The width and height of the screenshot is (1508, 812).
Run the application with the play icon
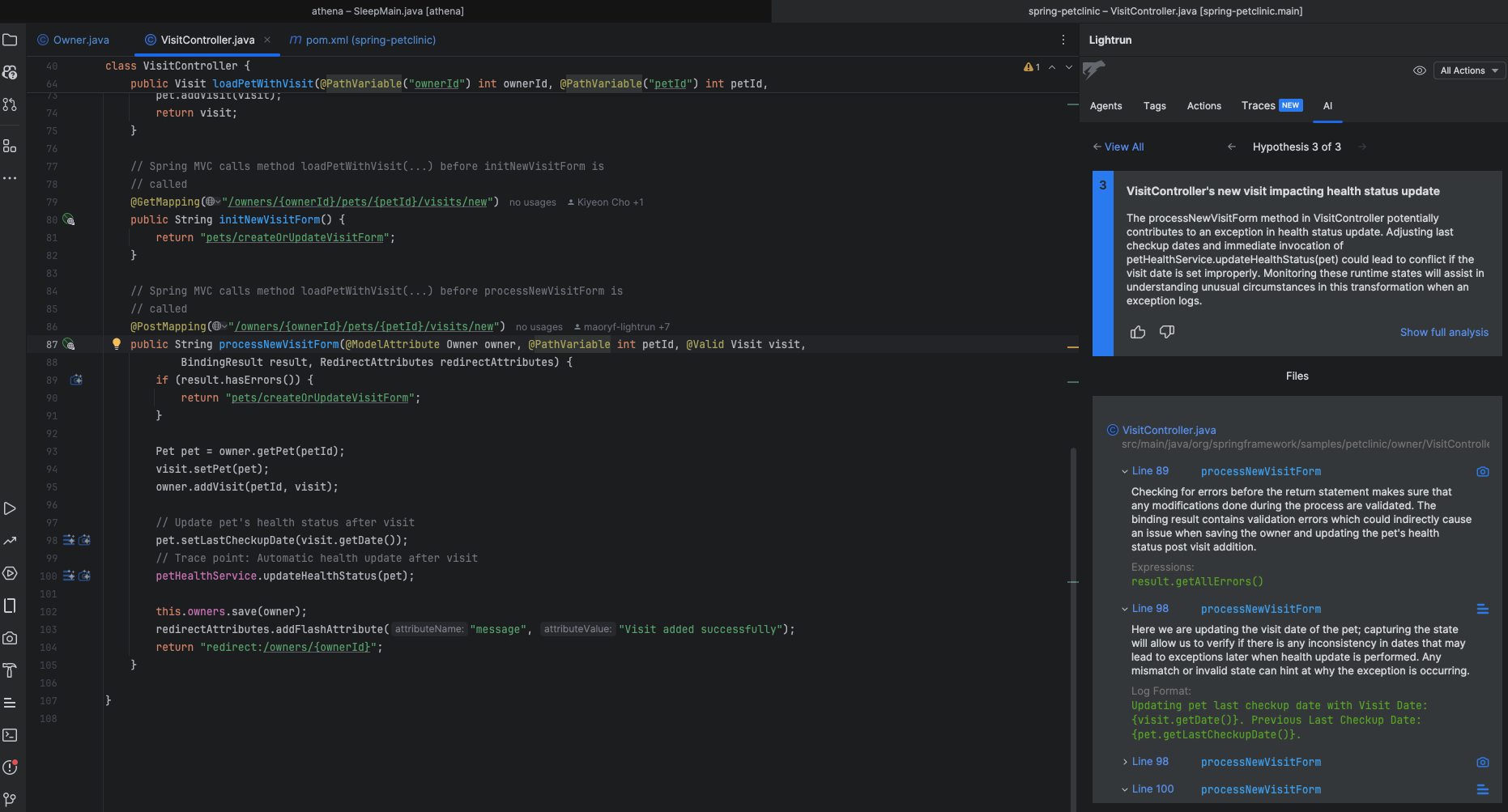10,508
